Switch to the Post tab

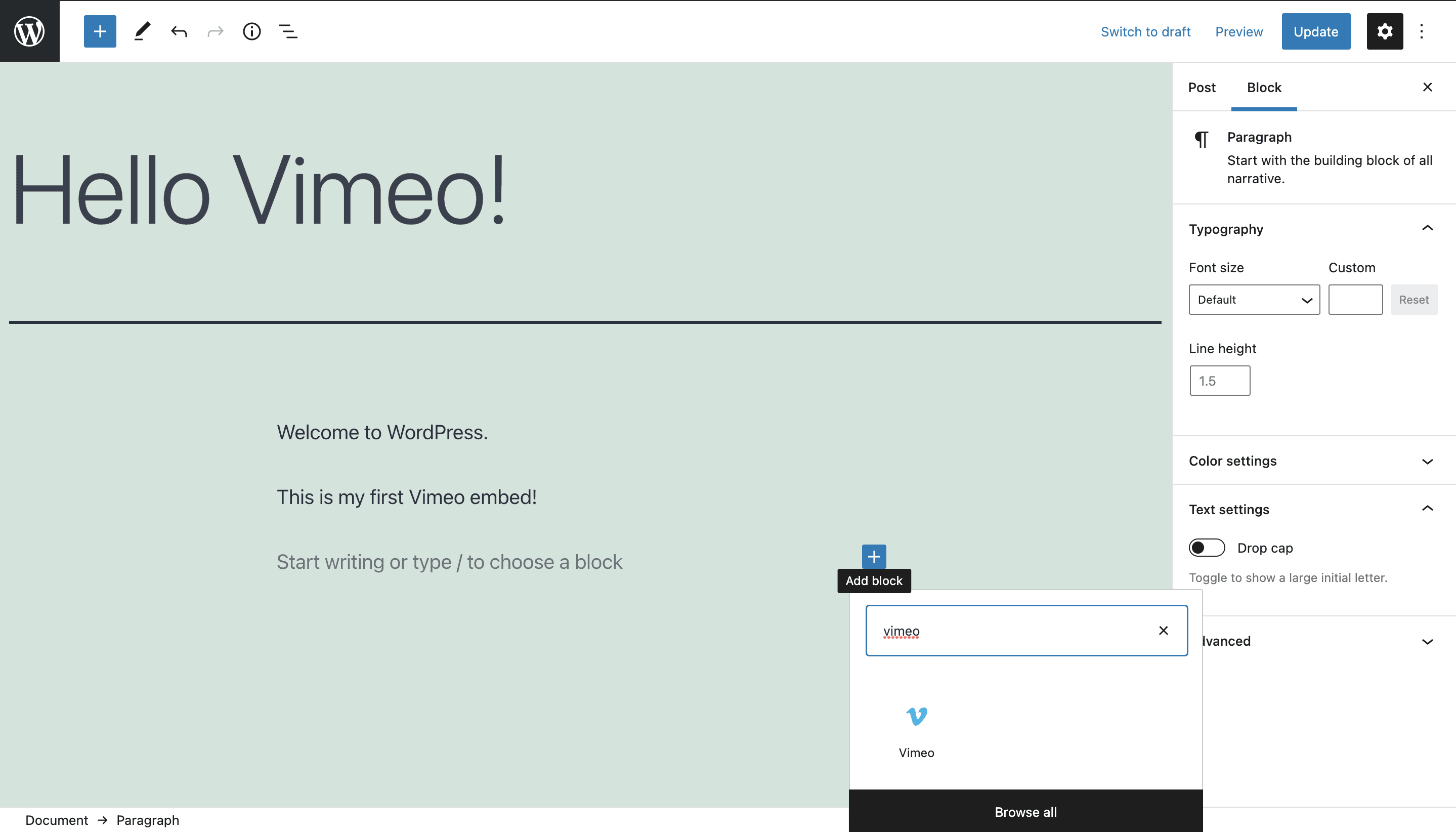coord(1201,88)
